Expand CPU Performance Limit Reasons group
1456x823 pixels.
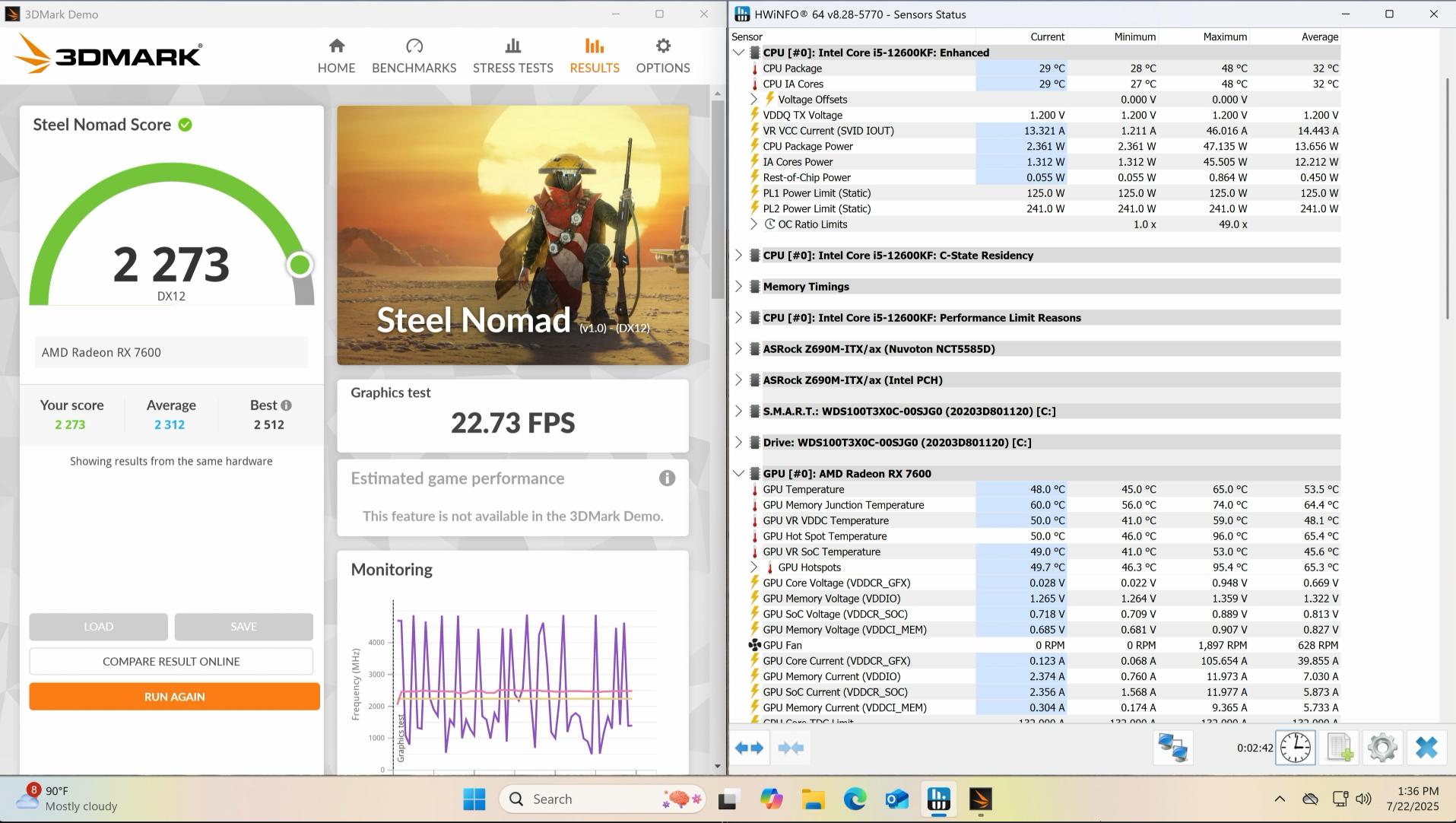point(738,318)
